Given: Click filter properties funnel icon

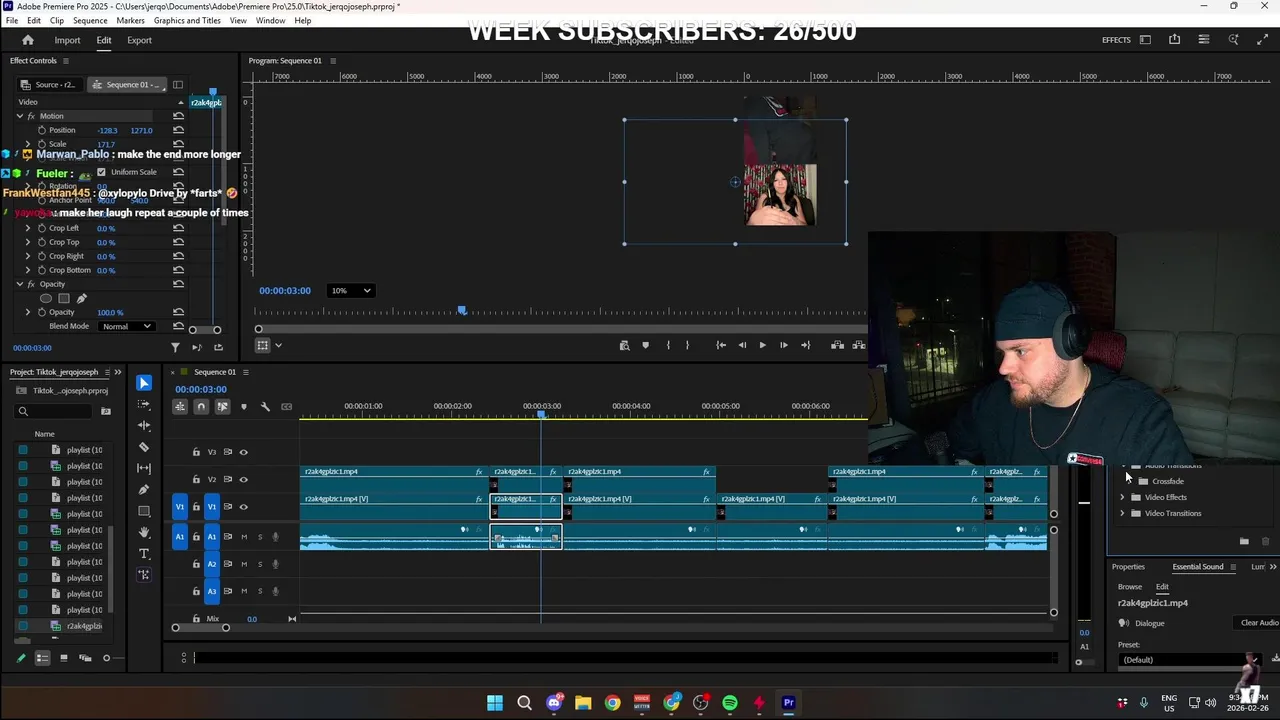Looking at the screenshot, I should pos(175,347).
